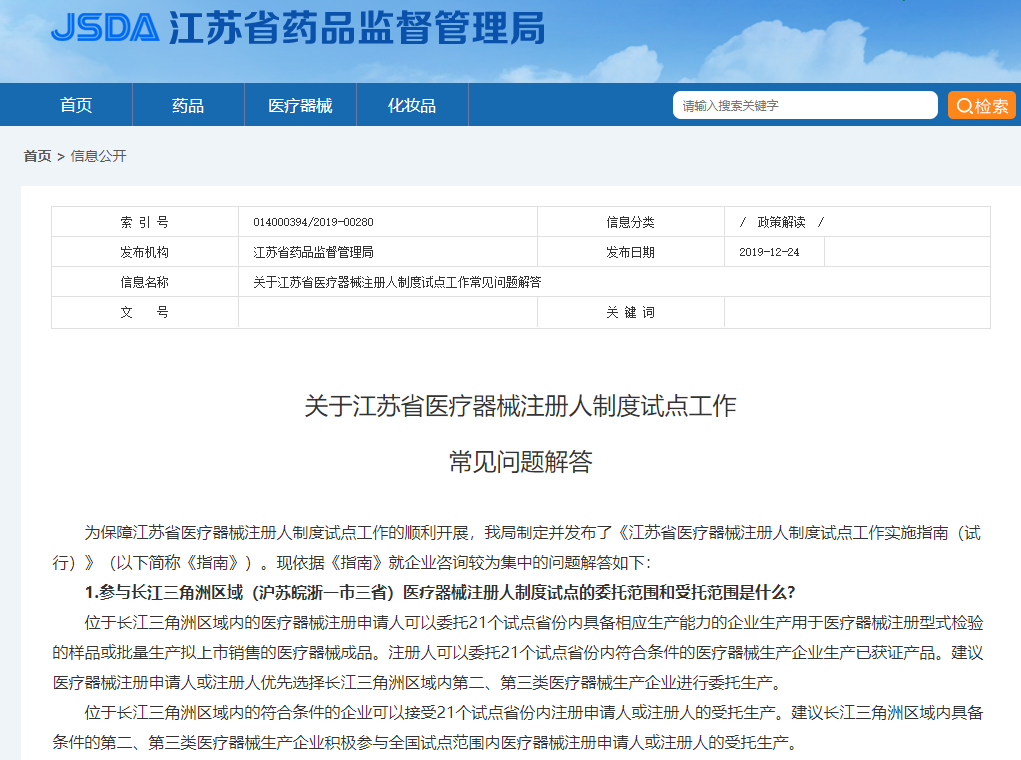
Task: Click the 关键词 label cell
Action: coord(630,312)
